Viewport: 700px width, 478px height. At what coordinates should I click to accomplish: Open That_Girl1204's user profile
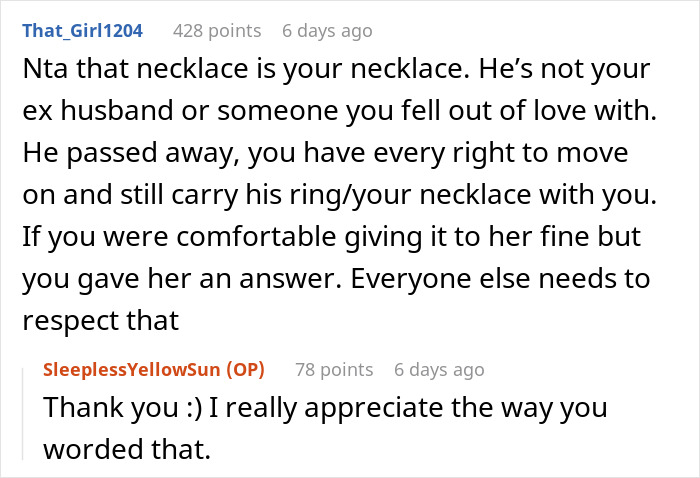[x=83, y=30]
